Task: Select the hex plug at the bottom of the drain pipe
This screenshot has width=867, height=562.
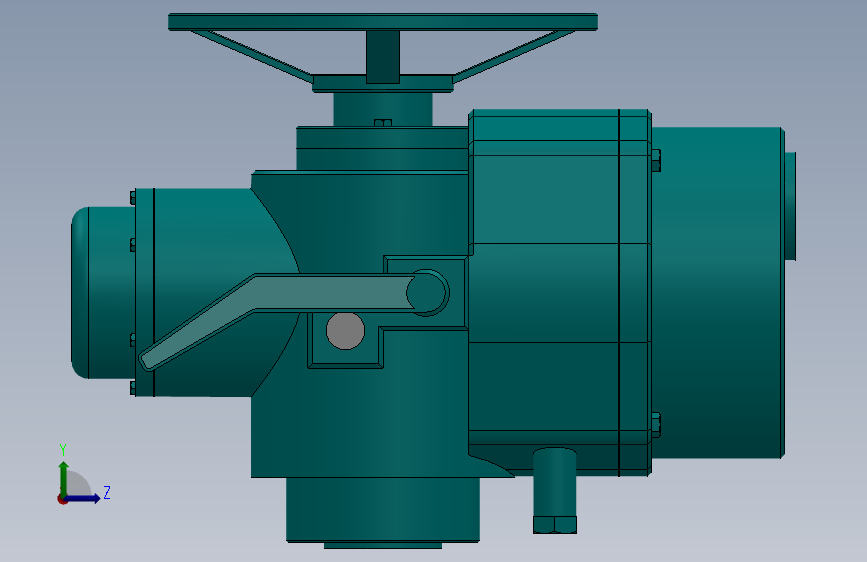Action: pos(555,524)
